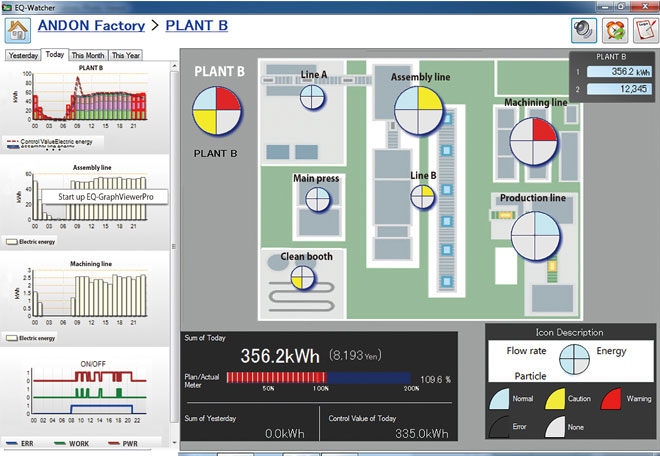Image resolution: width=660 pixels, height=456 pixels.
Task: Click the PLANT B breadcrumb link
Action: tap(196, 25)
